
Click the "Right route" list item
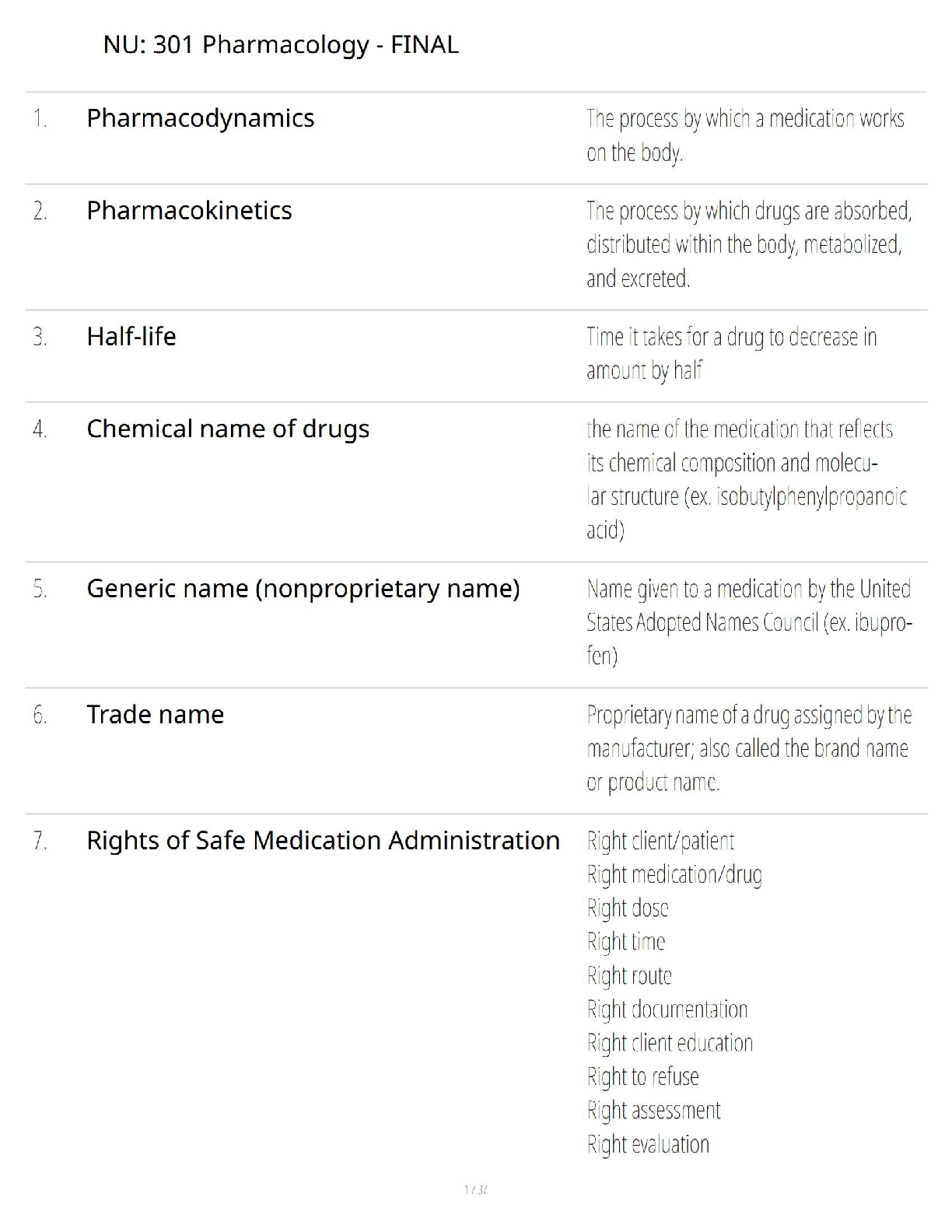(x=629, y=976)
